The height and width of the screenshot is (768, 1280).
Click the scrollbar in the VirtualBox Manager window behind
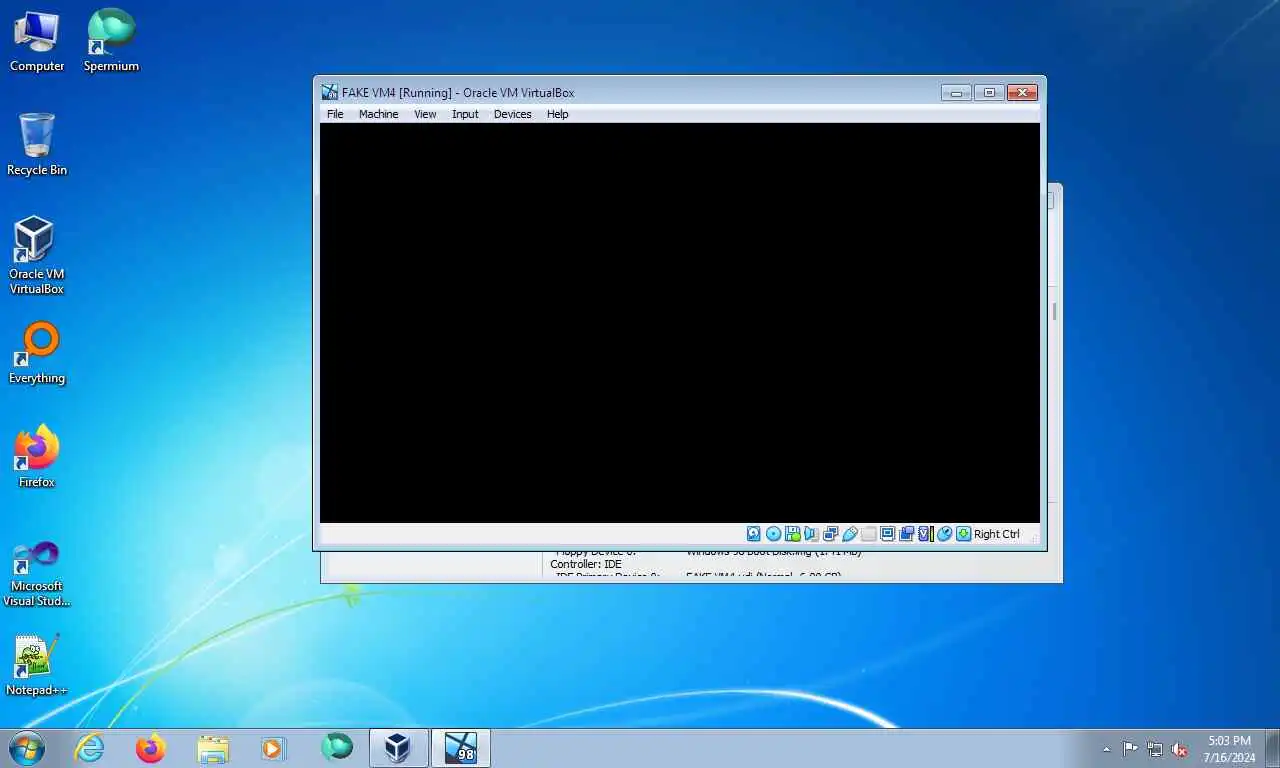pyautogui.click(x=1054, y=312)
